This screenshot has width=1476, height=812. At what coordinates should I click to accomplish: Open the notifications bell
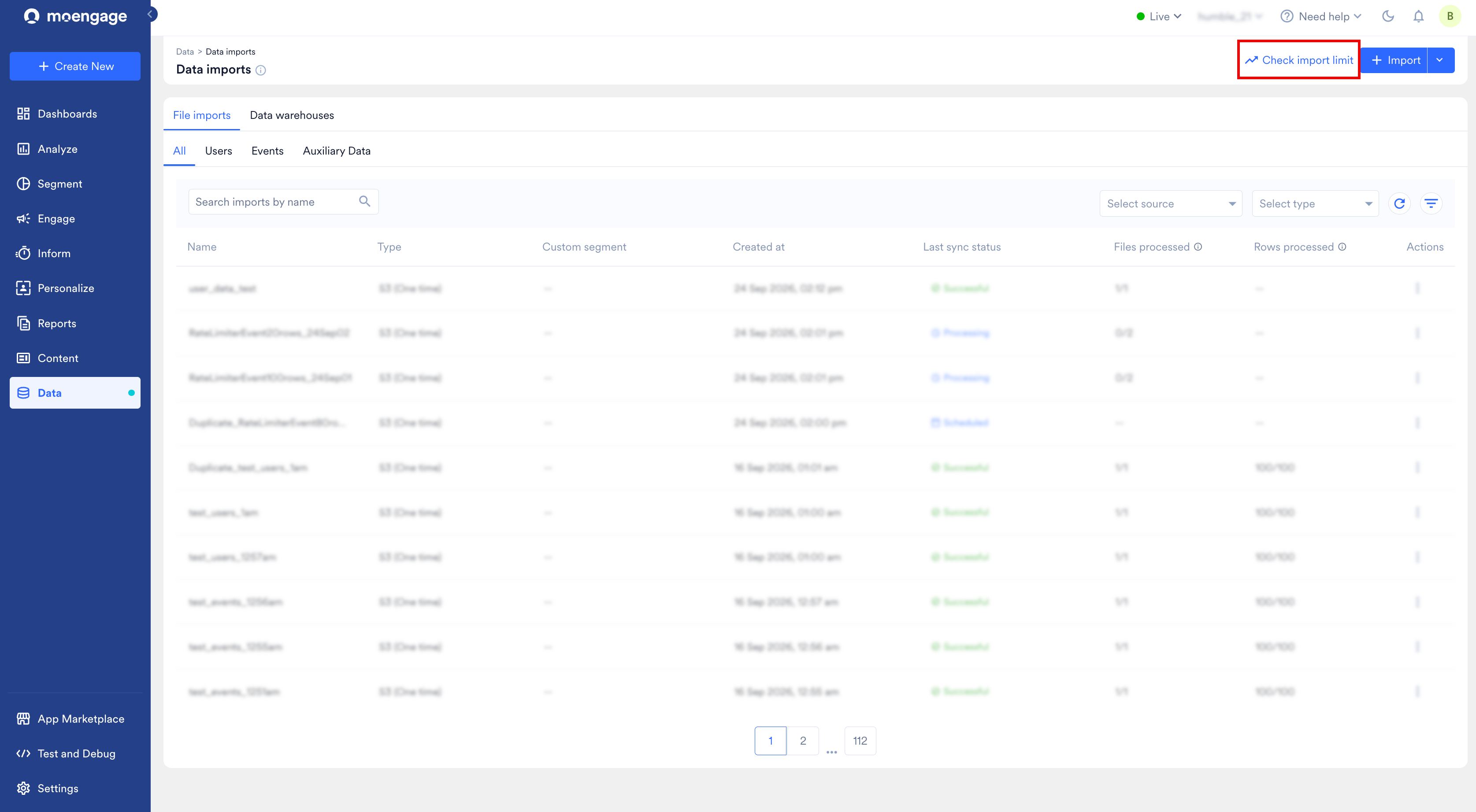pyautogui.click(x=1418, y=16)
